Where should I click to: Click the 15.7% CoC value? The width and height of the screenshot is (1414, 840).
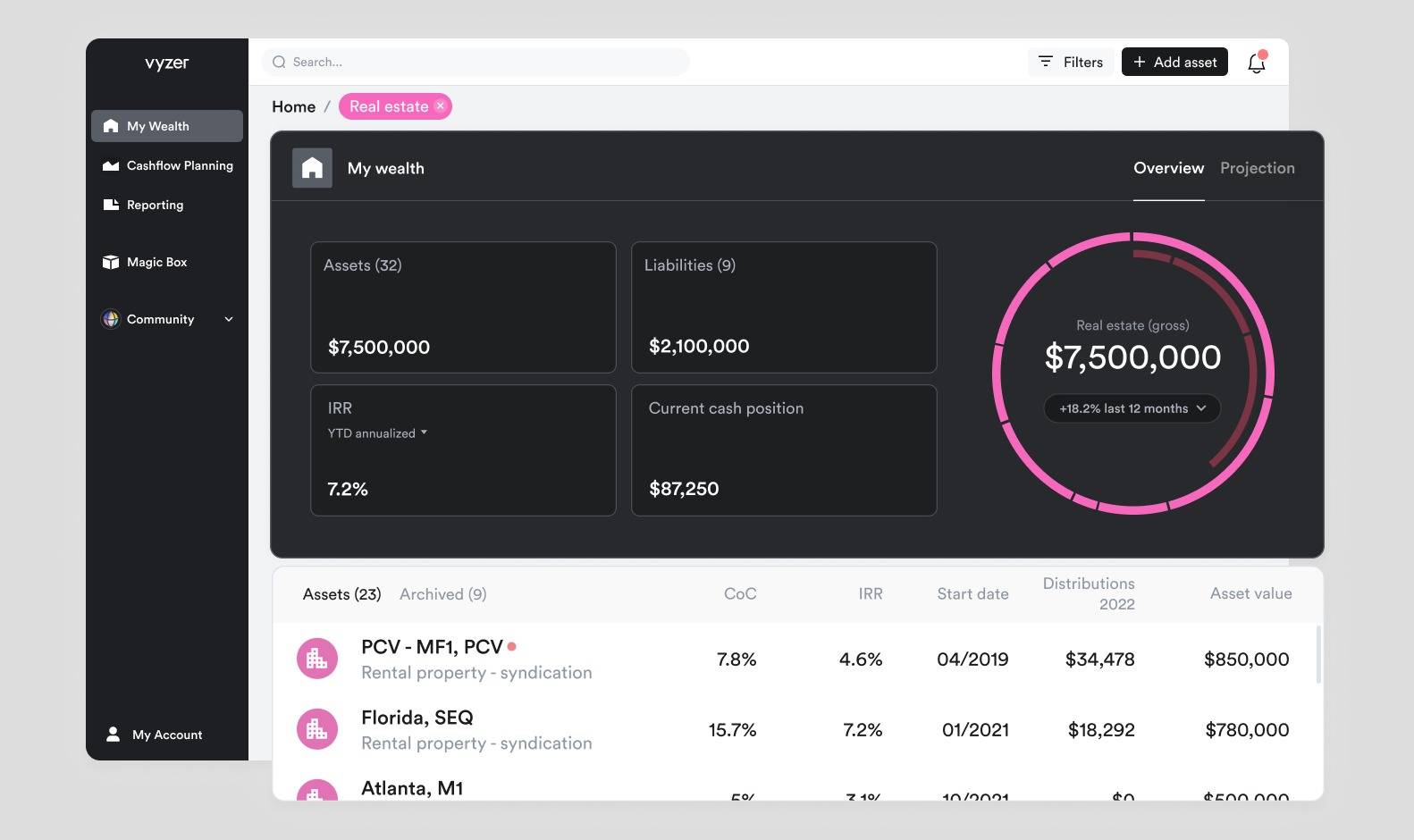coord(732,730)
